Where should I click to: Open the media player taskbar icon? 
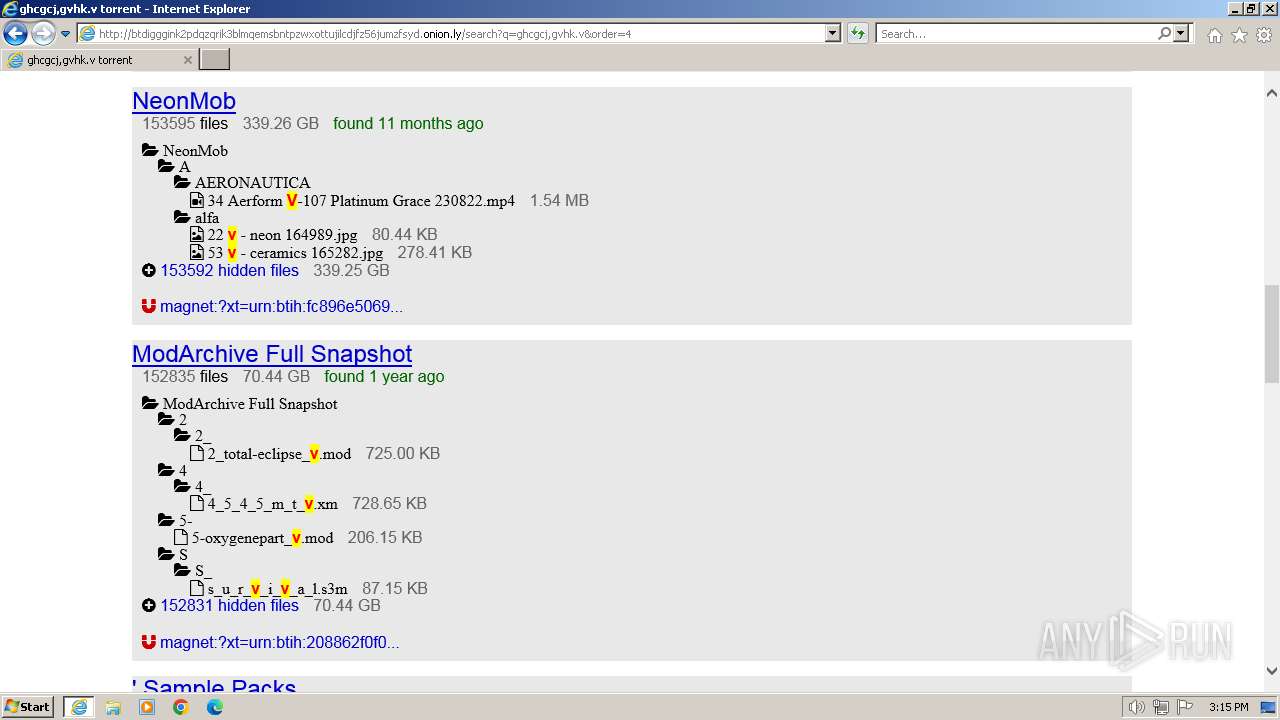[x=147, y=707]
